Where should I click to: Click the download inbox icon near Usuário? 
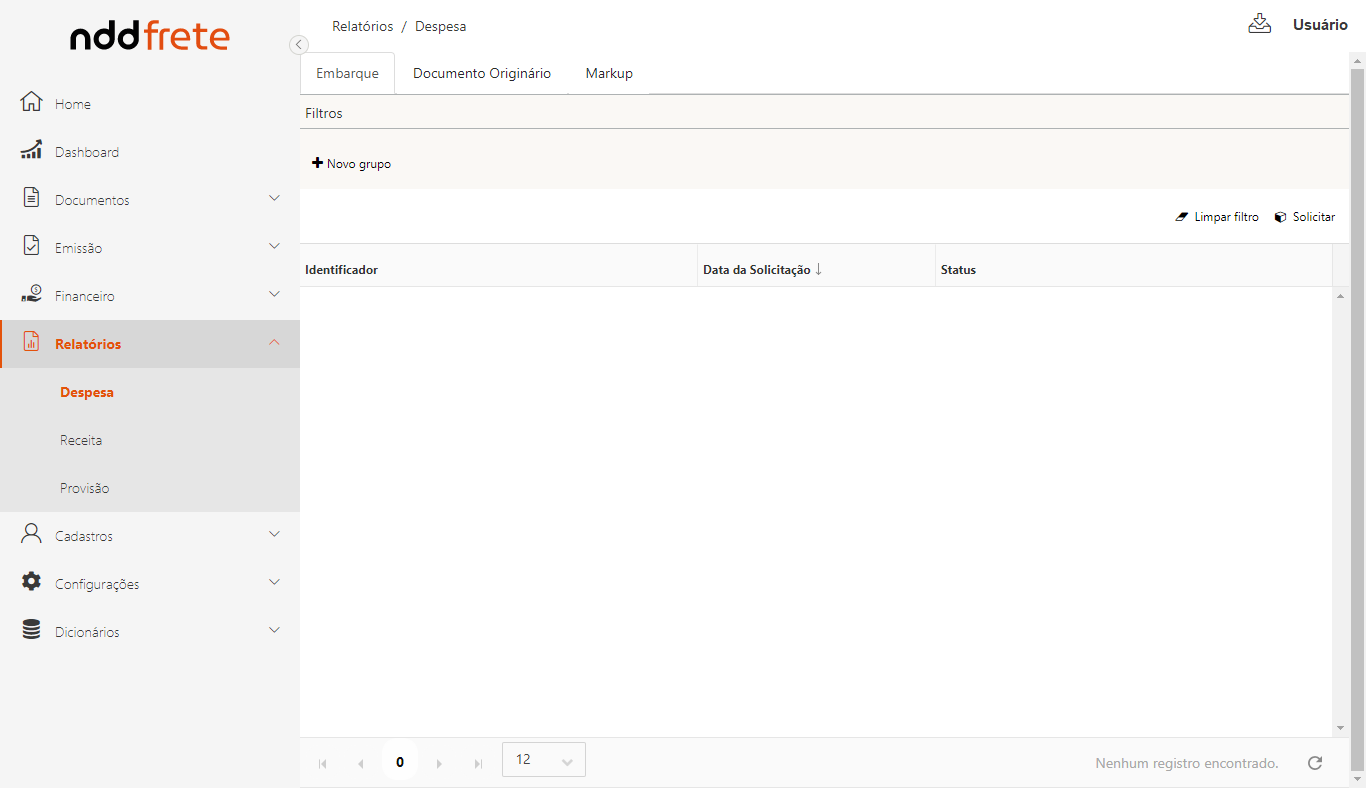[1259, 24]
